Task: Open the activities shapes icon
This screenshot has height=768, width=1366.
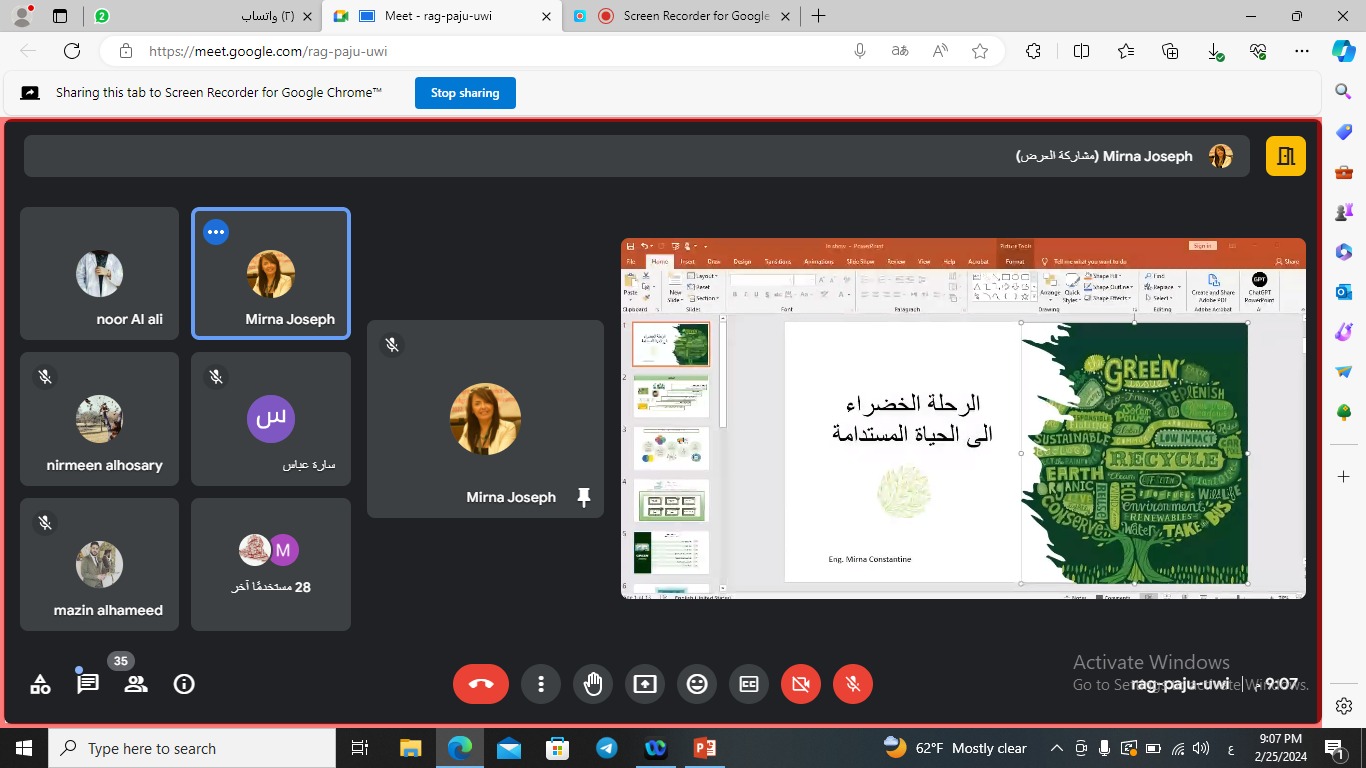Action: click(40, 684)
